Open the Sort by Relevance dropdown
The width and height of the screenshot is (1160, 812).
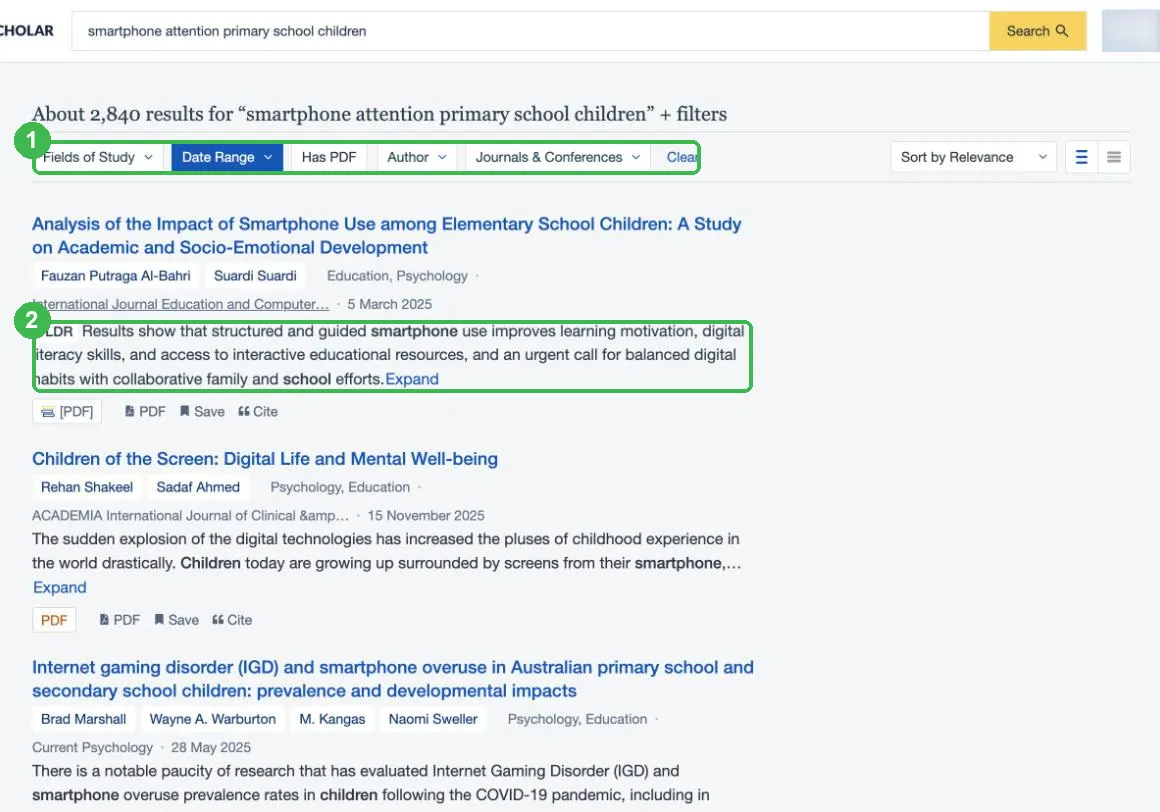point(974,157)
